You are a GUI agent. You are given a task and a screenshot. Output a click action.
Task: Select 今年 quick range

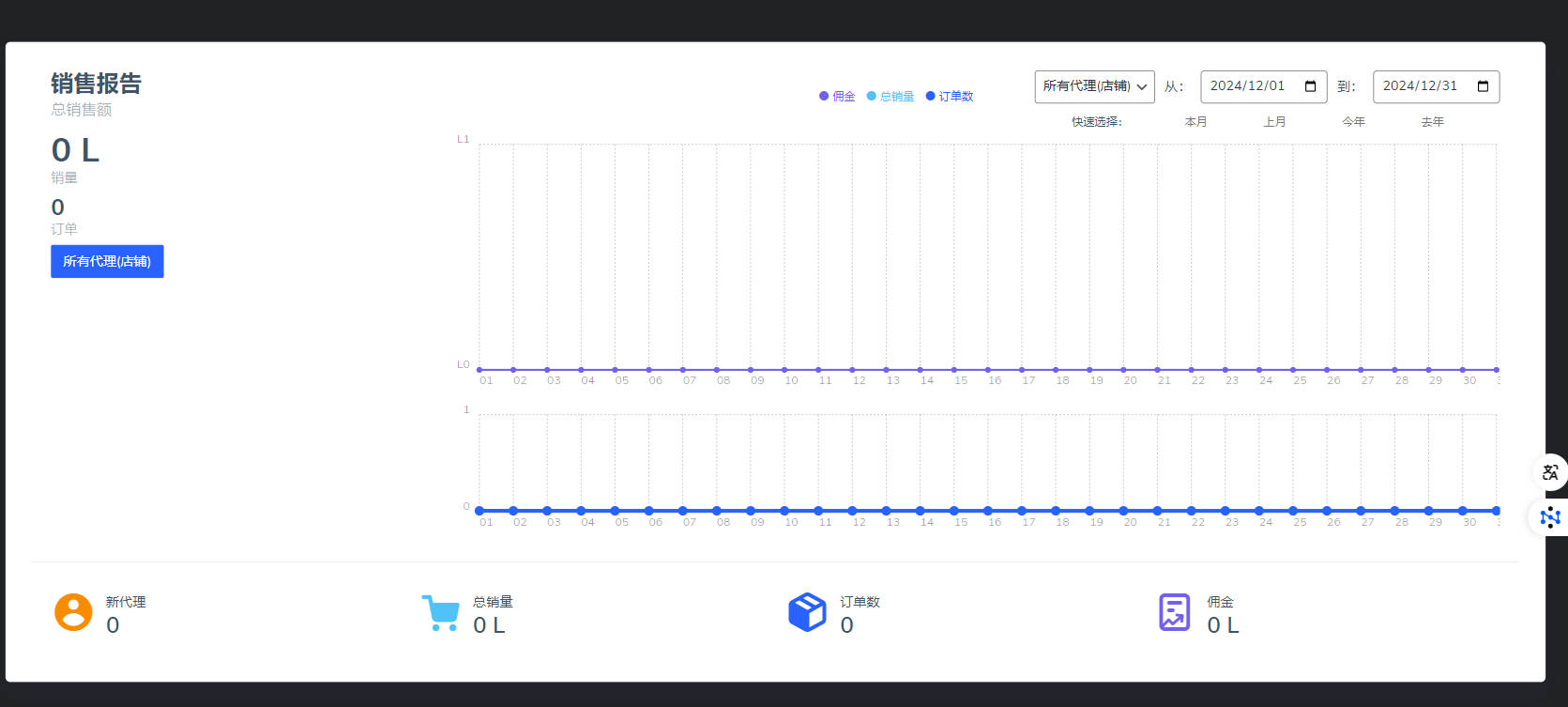point(1353,122)
